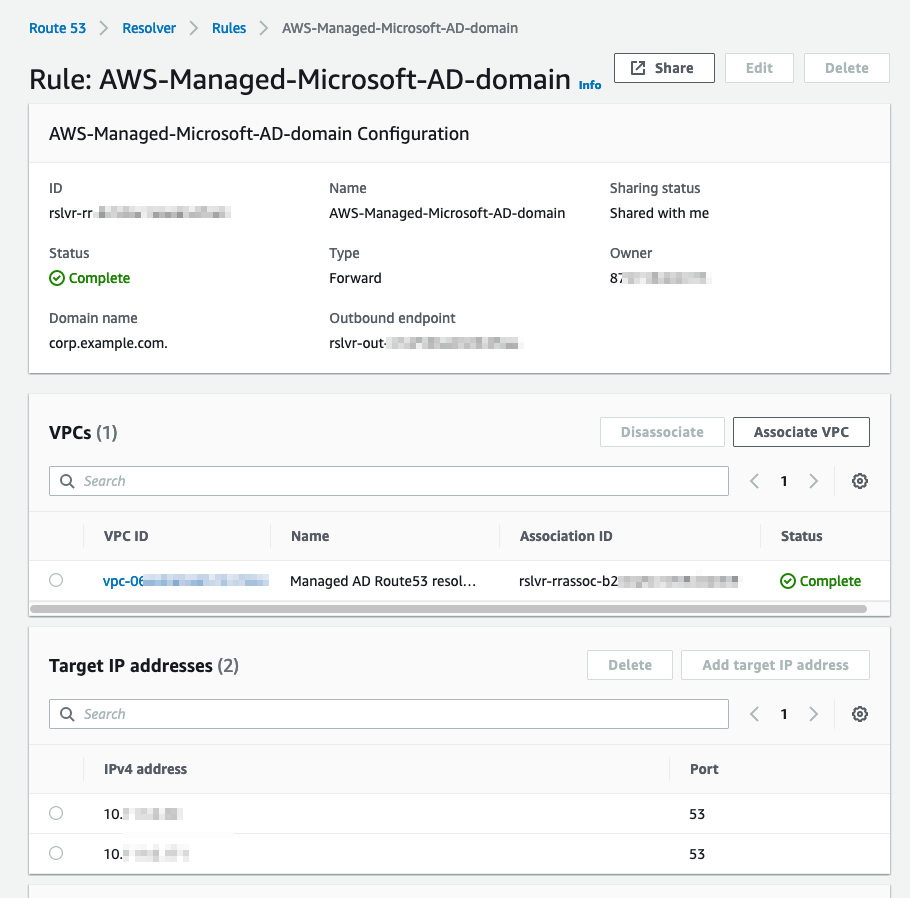The image size is (910, 898).
Task: Click the search magnifier icon in Target IPs
Action: tap(67, 714)
